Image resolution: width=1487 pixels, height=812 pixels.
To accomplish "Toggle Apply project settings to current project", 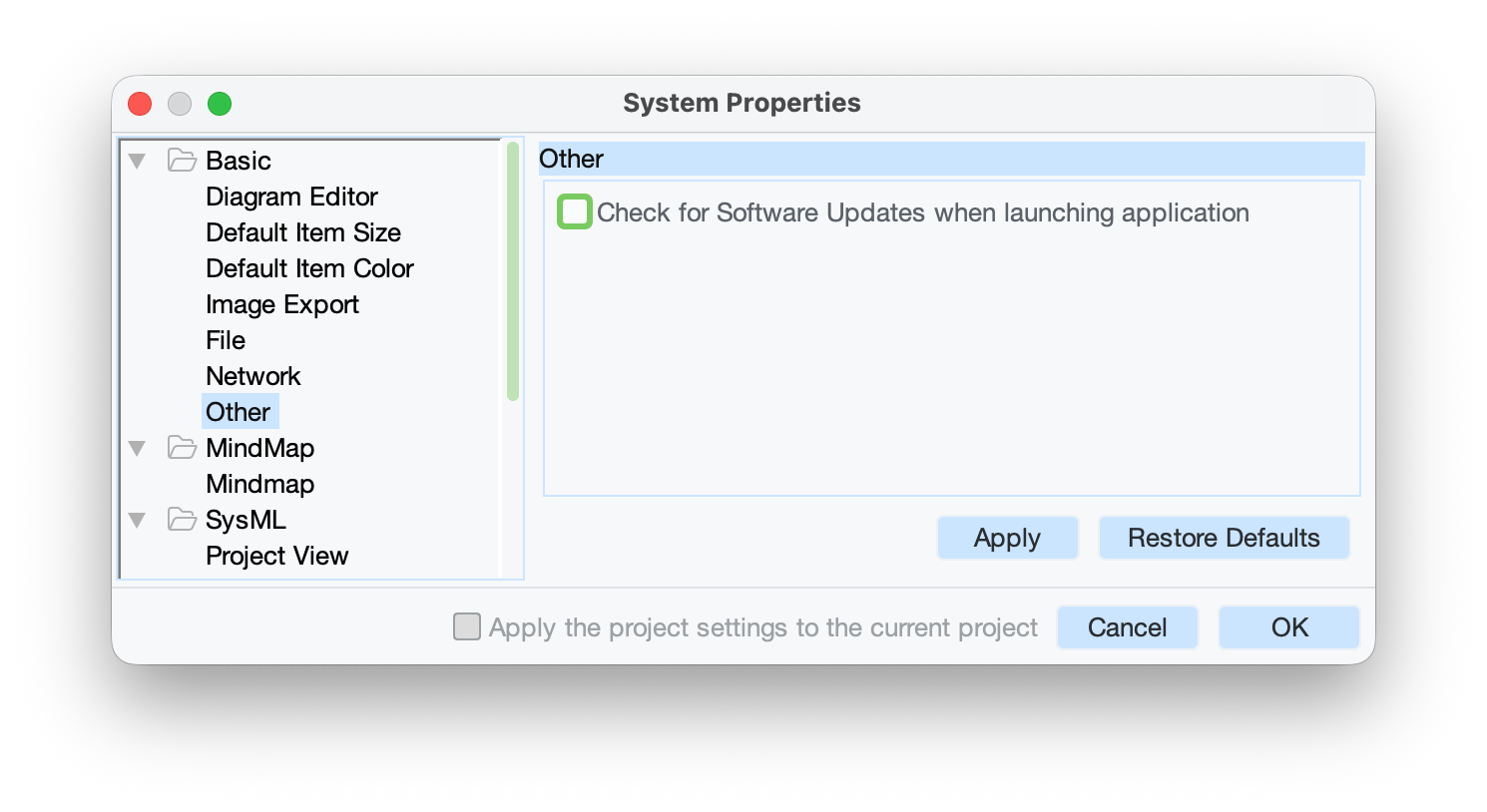I will click(467, 626).
